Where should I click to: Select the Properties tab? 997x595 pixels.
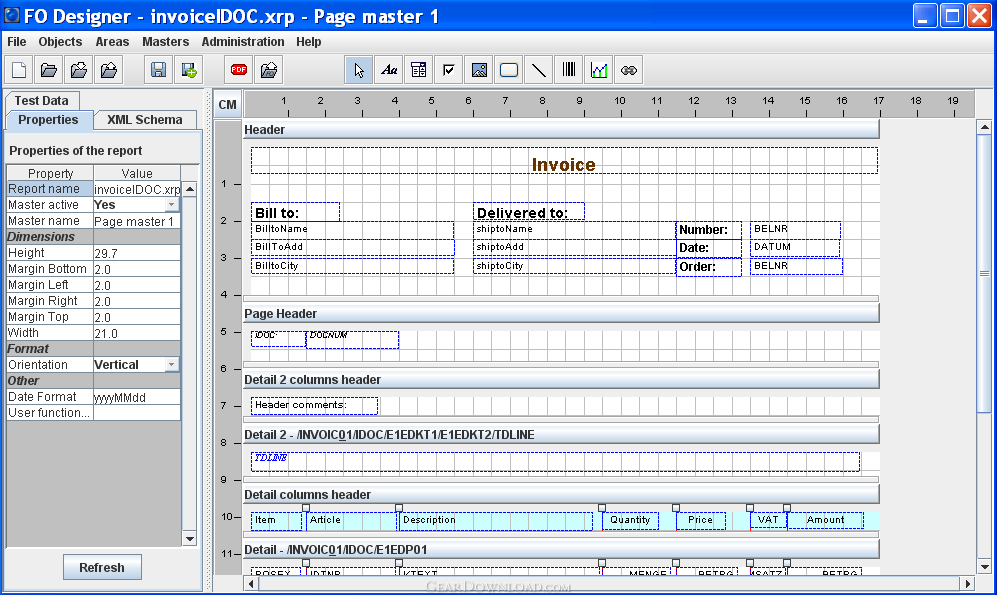tap(48, 120)
